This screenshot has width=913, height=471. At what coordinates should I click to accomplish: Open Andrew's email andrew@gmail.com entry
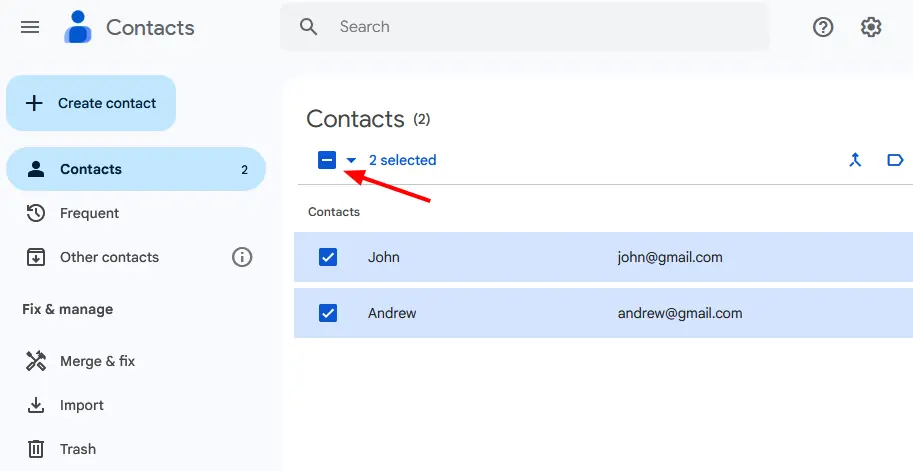pyautogui.click(x=680, y=313)
